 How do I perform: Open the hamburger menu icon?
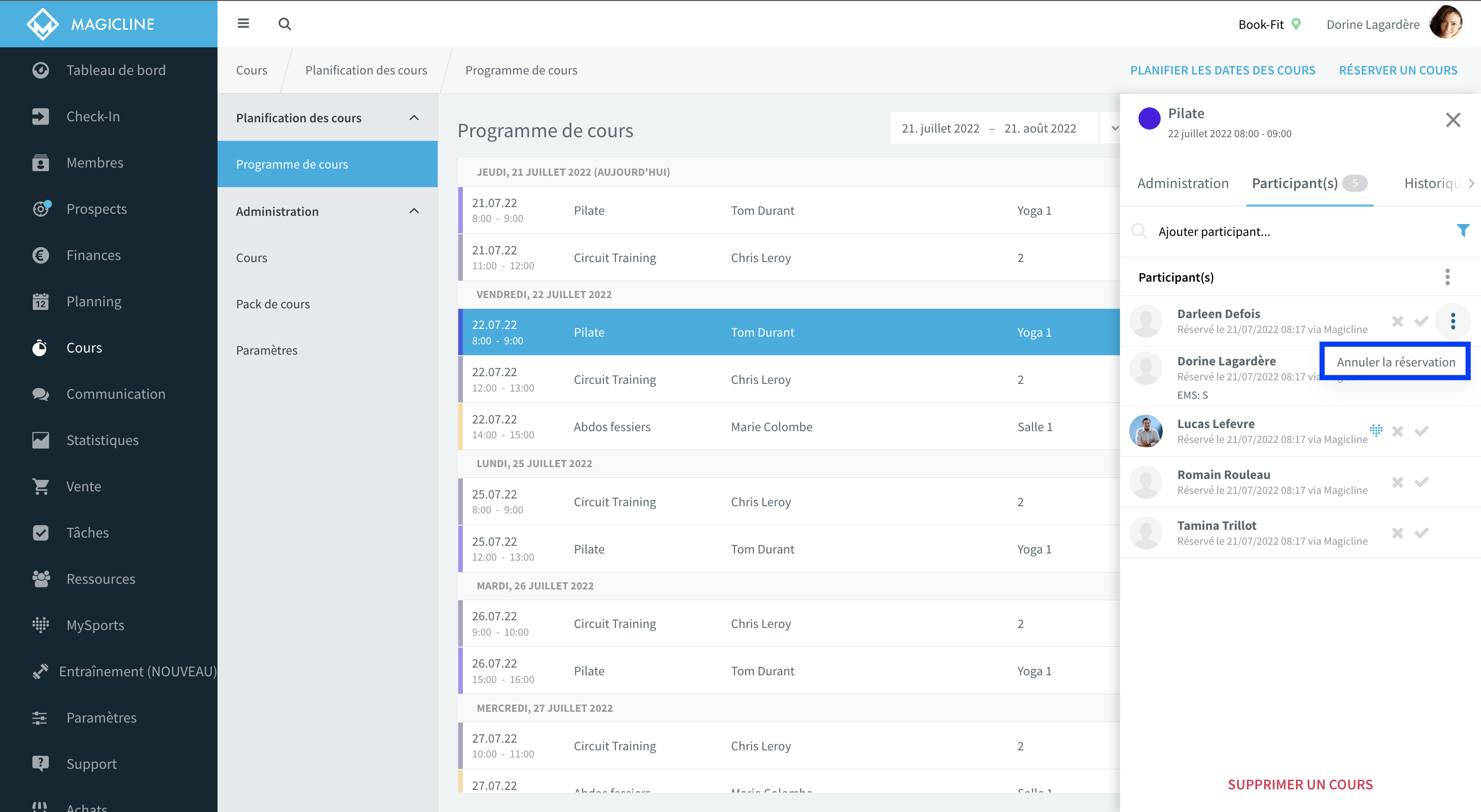243,24
